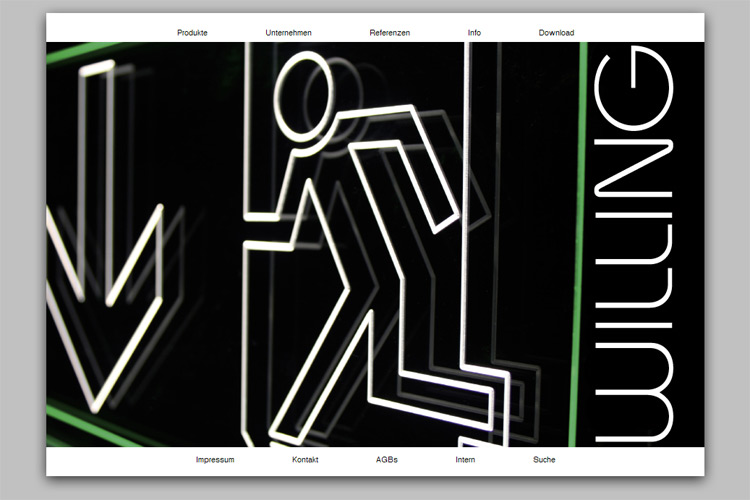Go to the Unternehmen page
This screenshot has height=500, width=750.
pos(288,33)
